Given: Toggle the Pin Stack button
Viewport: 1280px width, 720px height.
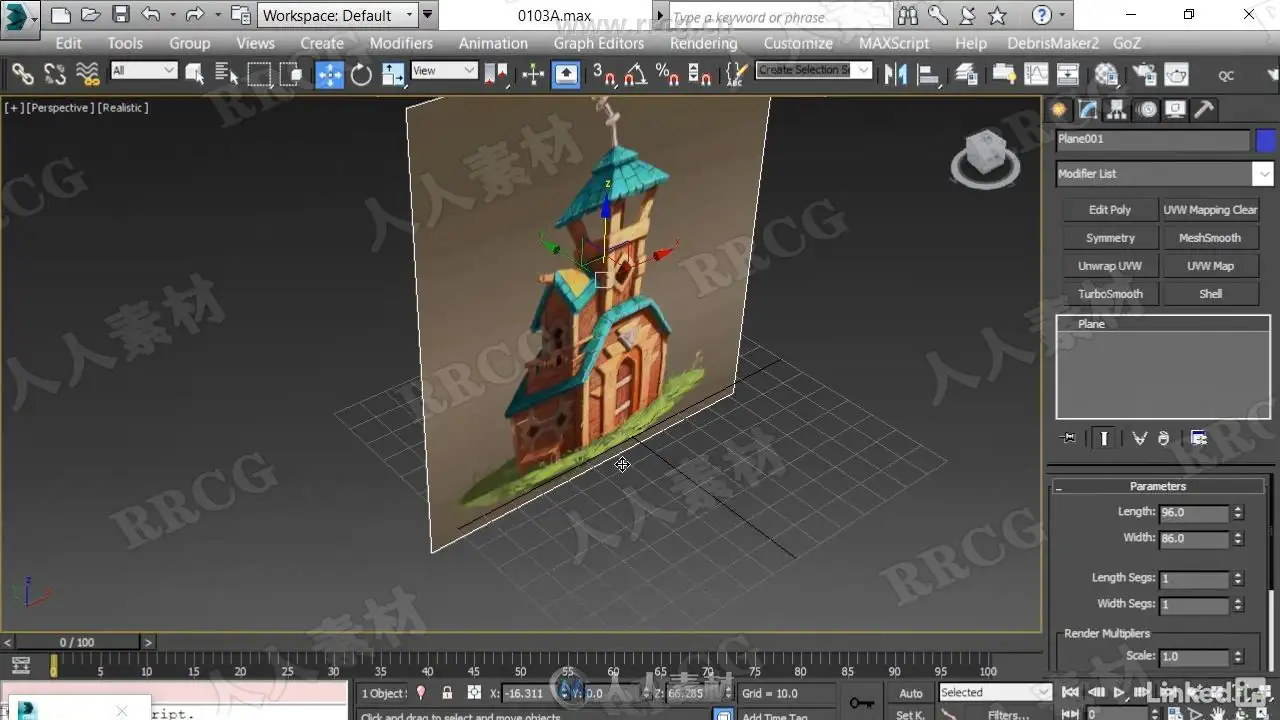Looking at the screenshot, I should click(1069, 438).
